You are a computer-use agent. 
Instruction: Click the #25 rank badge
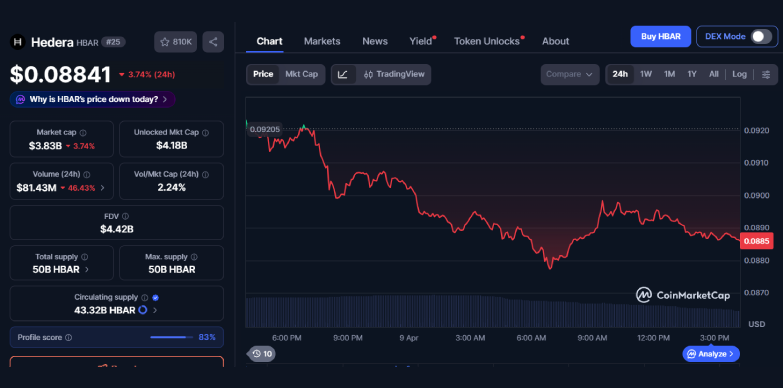[x=113, y=42]
